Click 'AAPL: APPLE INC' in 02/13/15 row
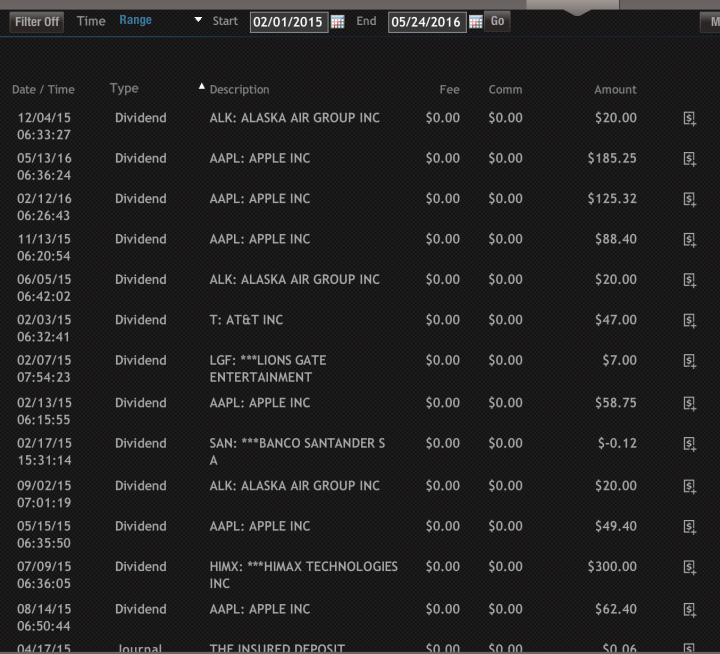The height and width of the screenshot is (654, 720). click(x=260, y=403)
